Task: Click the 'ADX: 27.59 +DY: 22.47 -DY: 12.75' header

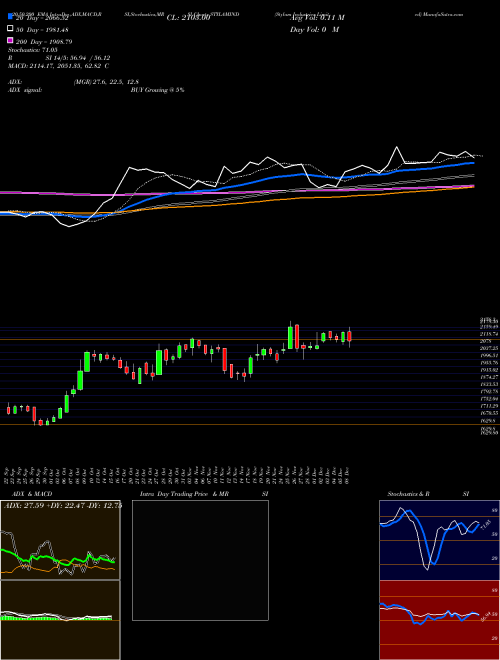Action: click(63, 505)
